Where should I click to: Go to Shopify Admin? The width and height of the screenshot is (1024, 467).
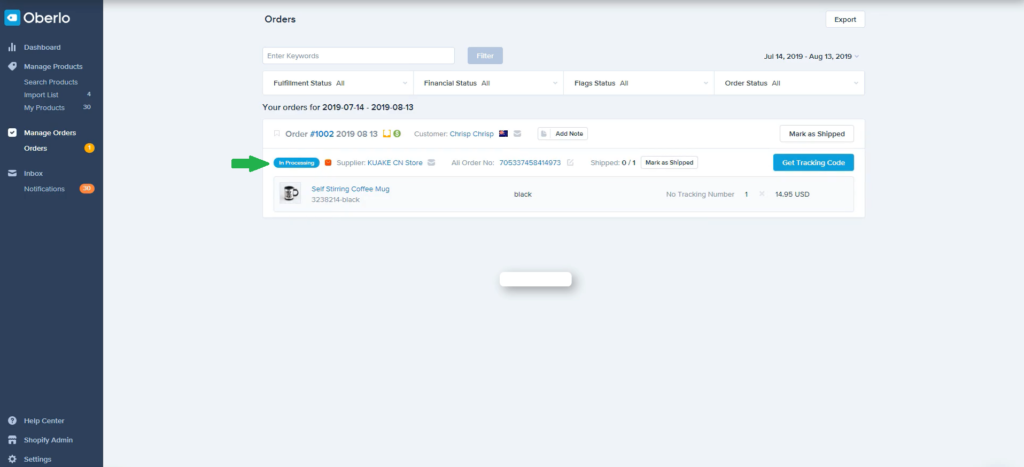(x=49, y=440)
